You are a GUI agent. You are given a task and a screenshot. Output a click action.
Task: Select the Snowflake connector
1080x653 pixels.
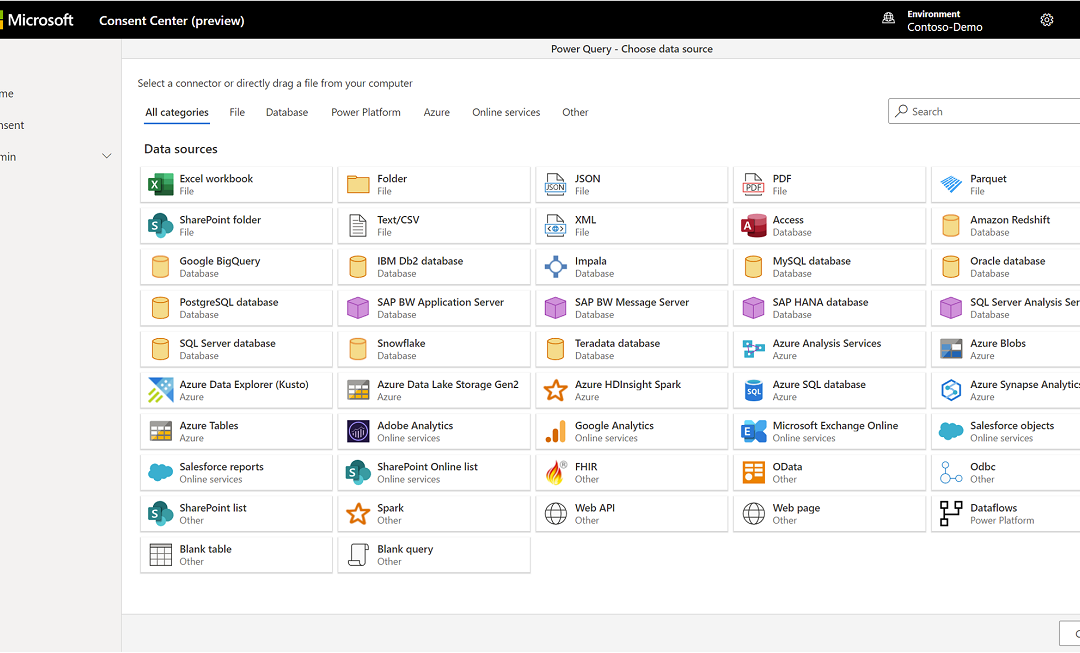point(434,349)
